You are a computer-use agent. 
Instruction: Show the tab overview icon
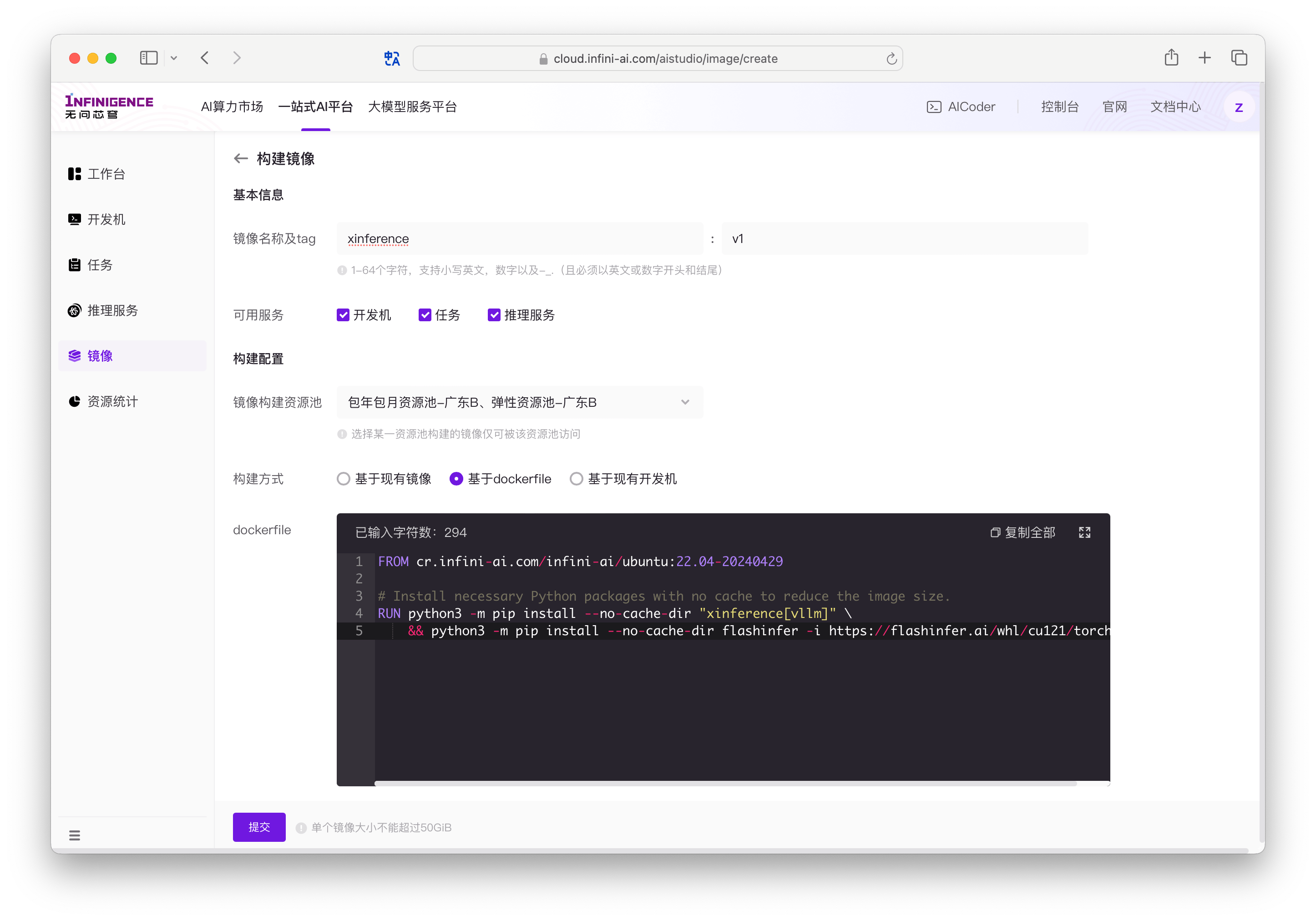[1239, 58]
